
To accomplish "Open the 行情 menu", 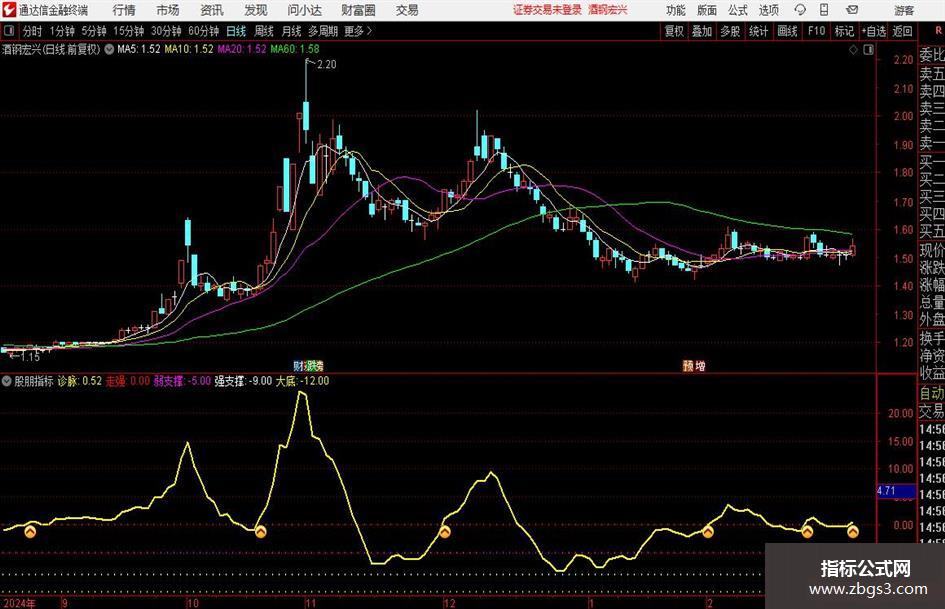I will 124,10.
